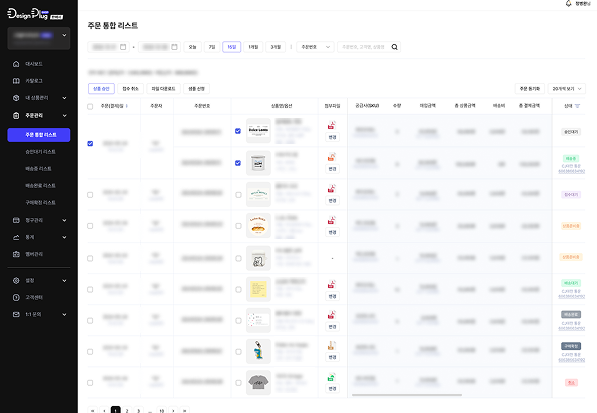The image size is (597, 413).
Task: Uncheck the product checkbox beside the candle jar thumbnail
Action: click(238, 163)
